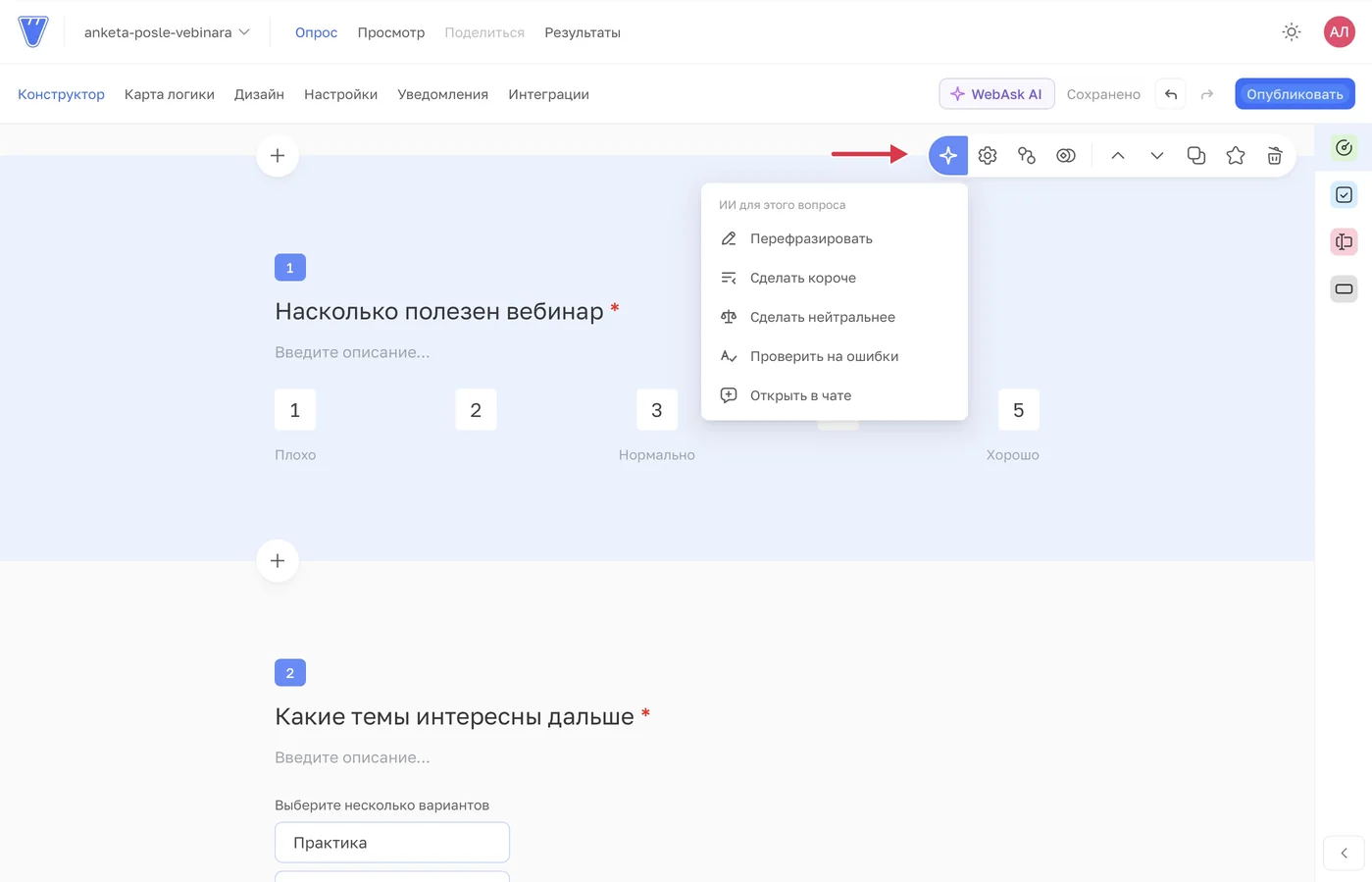Collapse the right sidebar with the chevron
Image resolution: width=1372 pixels, height=882 pixels.
tap(1344, 853)
